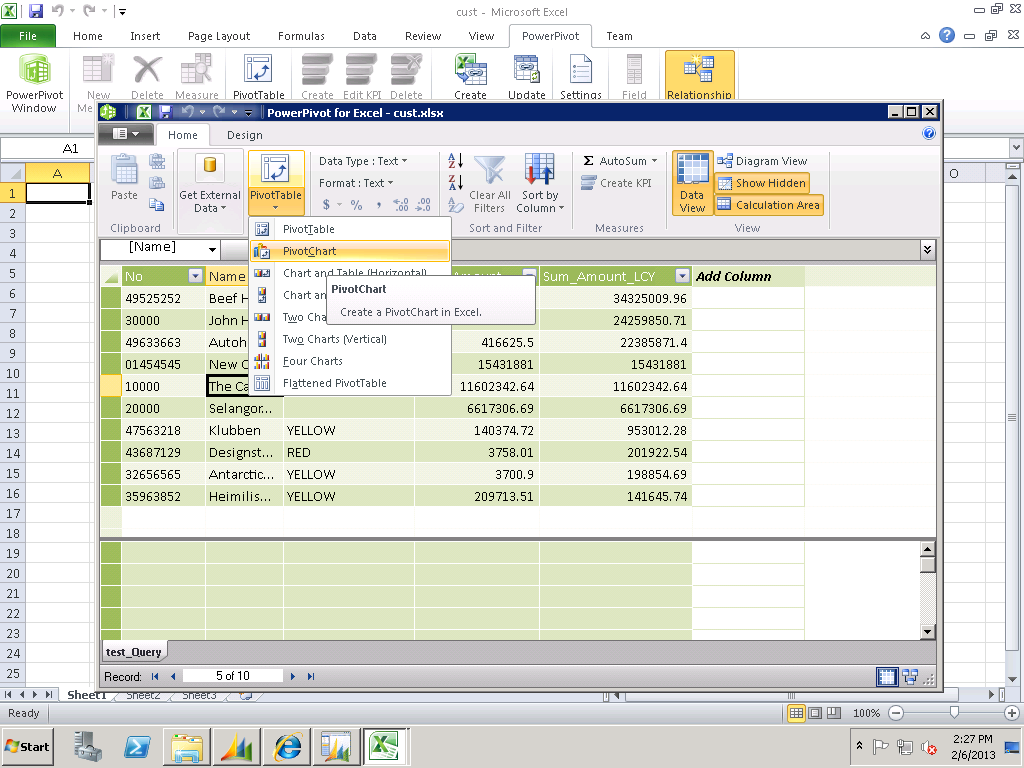Decrease decimal places icon

pyautogui.click(x=423, y=205)
